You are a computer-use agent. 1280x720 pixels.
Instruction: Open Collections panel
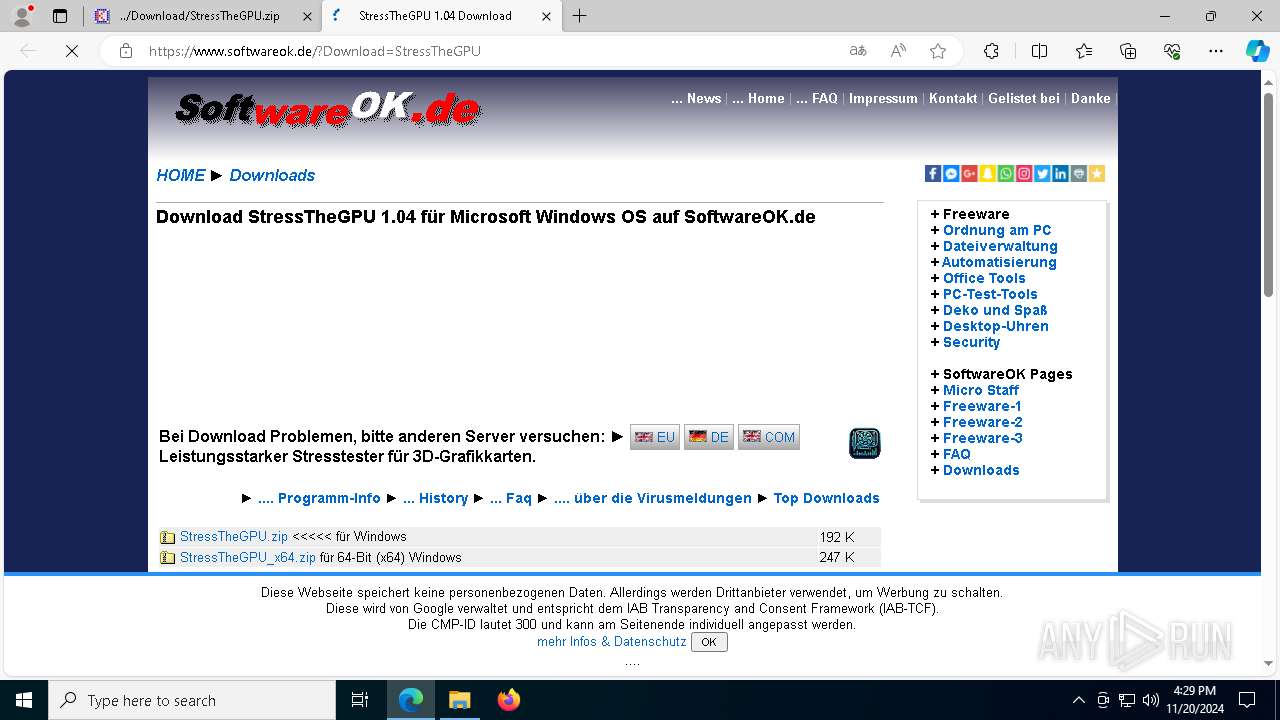point(1128,51)
